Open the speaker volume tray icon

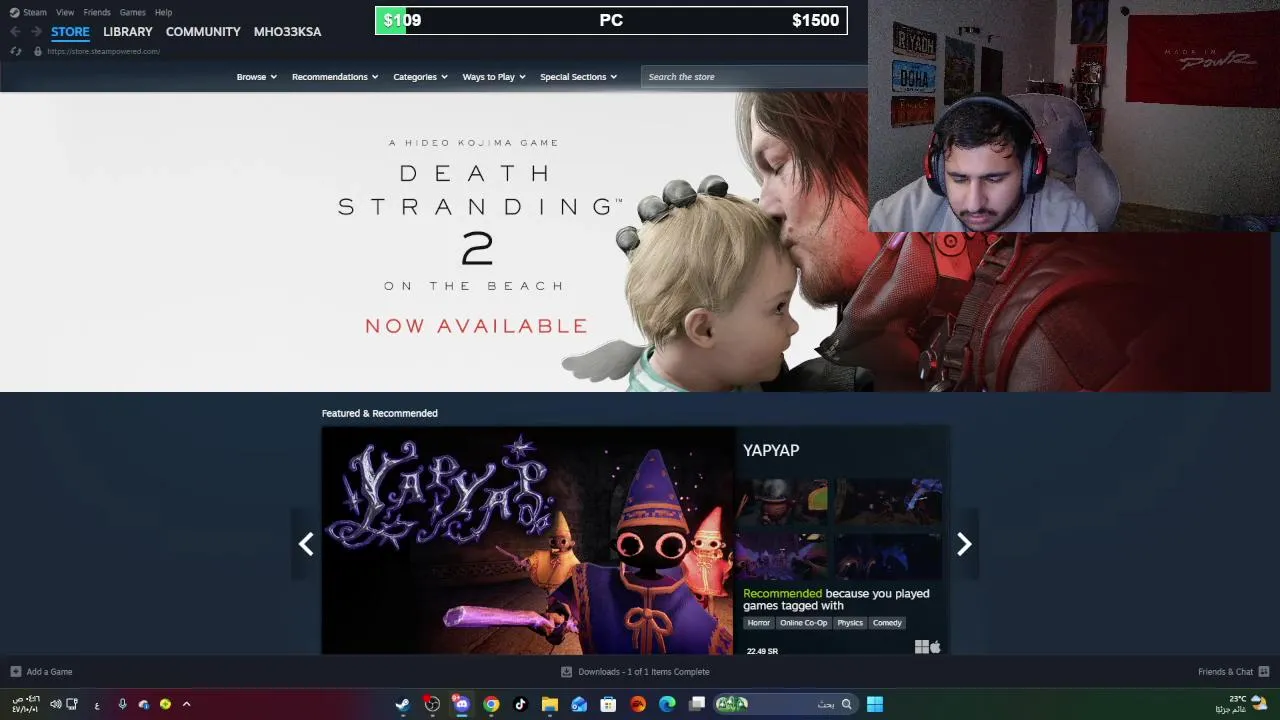pos(55,704)
